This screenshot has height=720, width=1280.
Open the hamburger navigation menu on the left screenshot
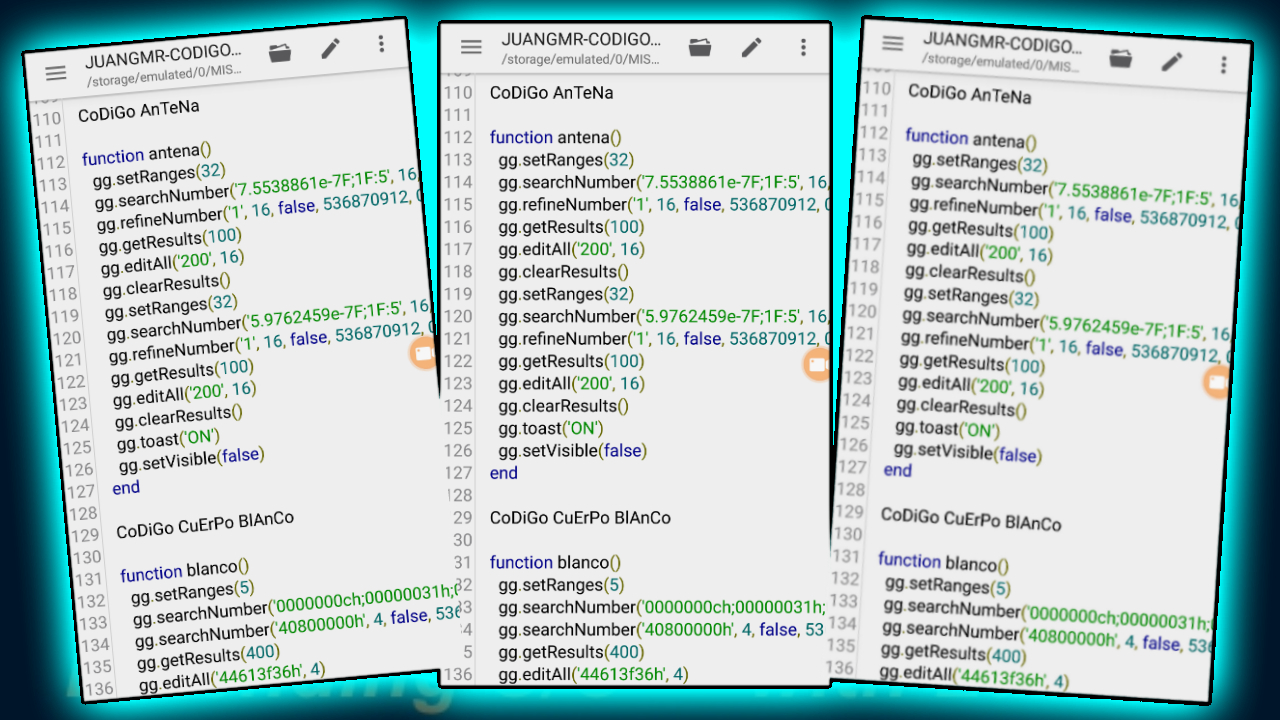click(56, 72)
